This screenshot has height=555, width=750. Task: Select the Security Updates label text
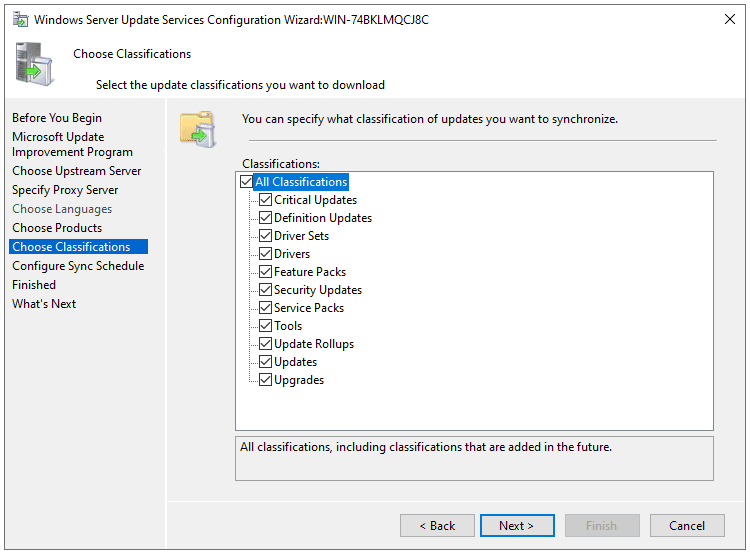[x=318, y=290]
